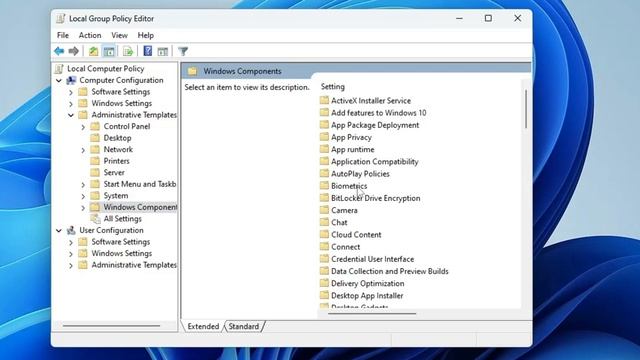Expand the Network tree node
Viewport: 640px width, 360px height.
point(83,150)
